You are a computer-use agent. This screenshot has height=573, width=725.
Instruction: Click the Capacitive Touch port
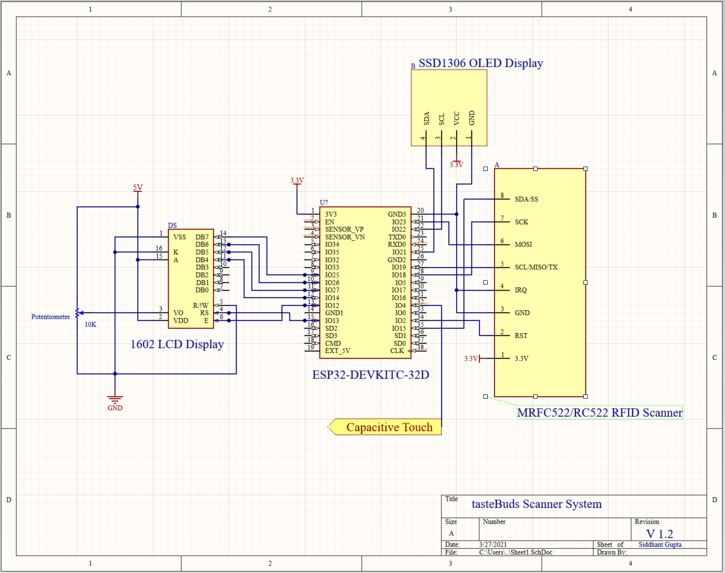(x=385, y=427)
